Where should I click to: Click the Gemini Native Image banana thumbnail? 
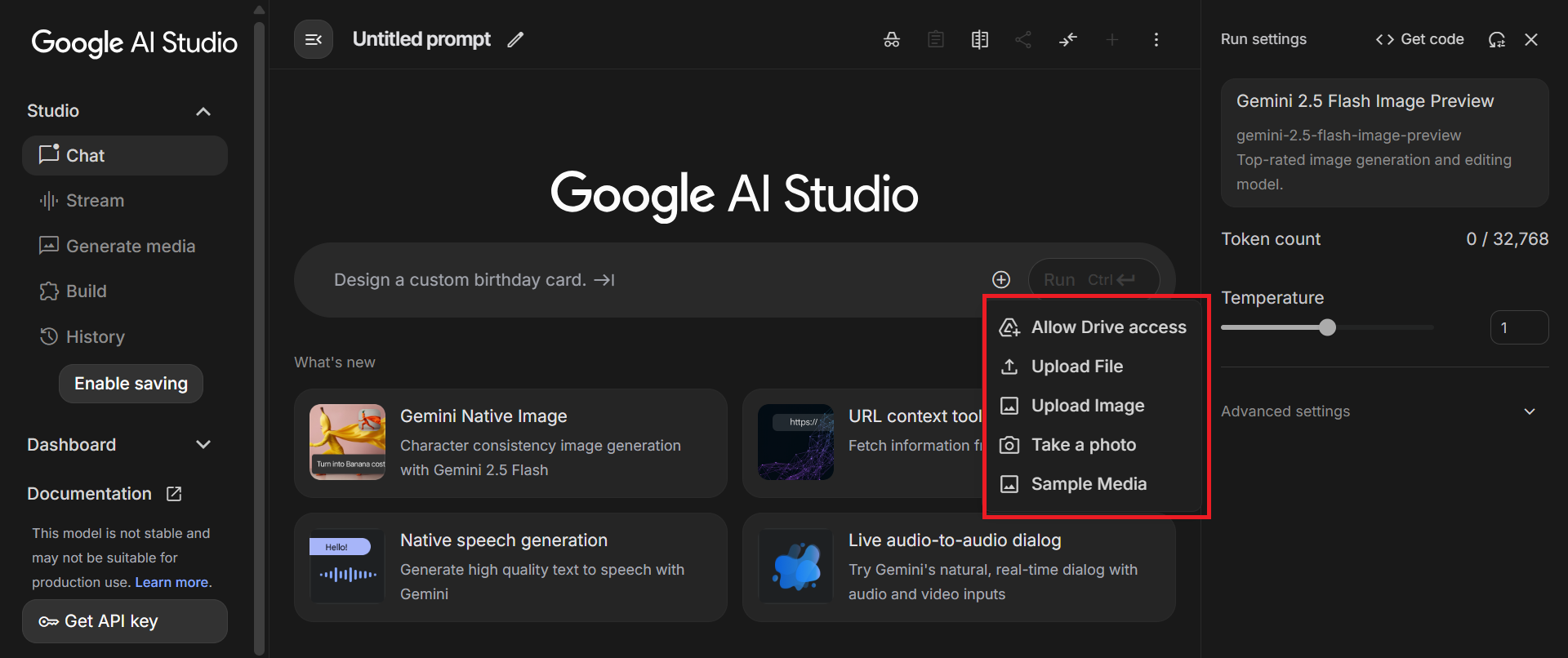(347, 442)
